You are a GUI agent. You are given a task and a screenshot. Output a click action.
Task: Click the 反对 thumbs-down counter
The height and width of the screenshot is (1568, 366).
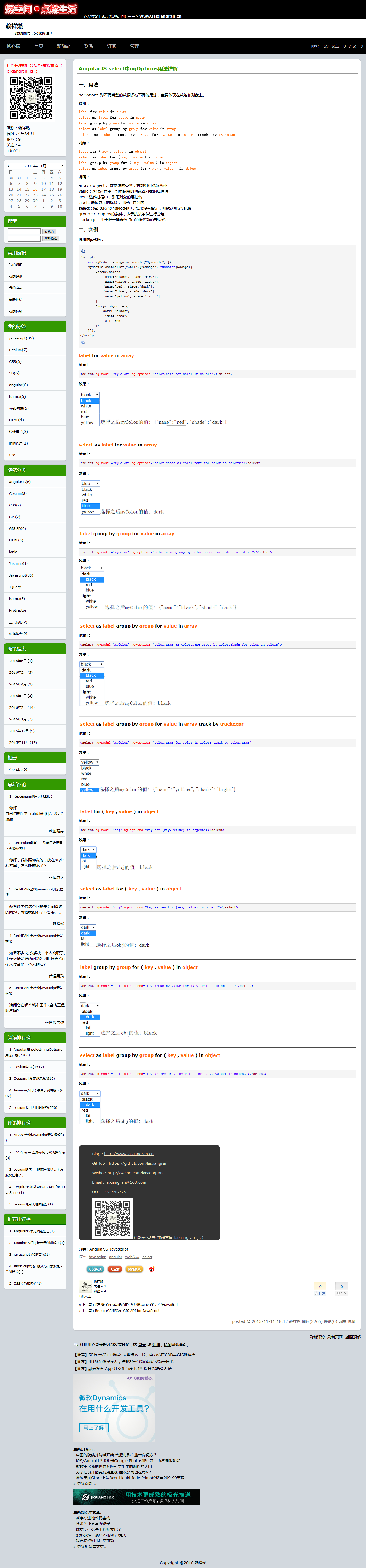pyautogui.click(x=342, y=1289)
